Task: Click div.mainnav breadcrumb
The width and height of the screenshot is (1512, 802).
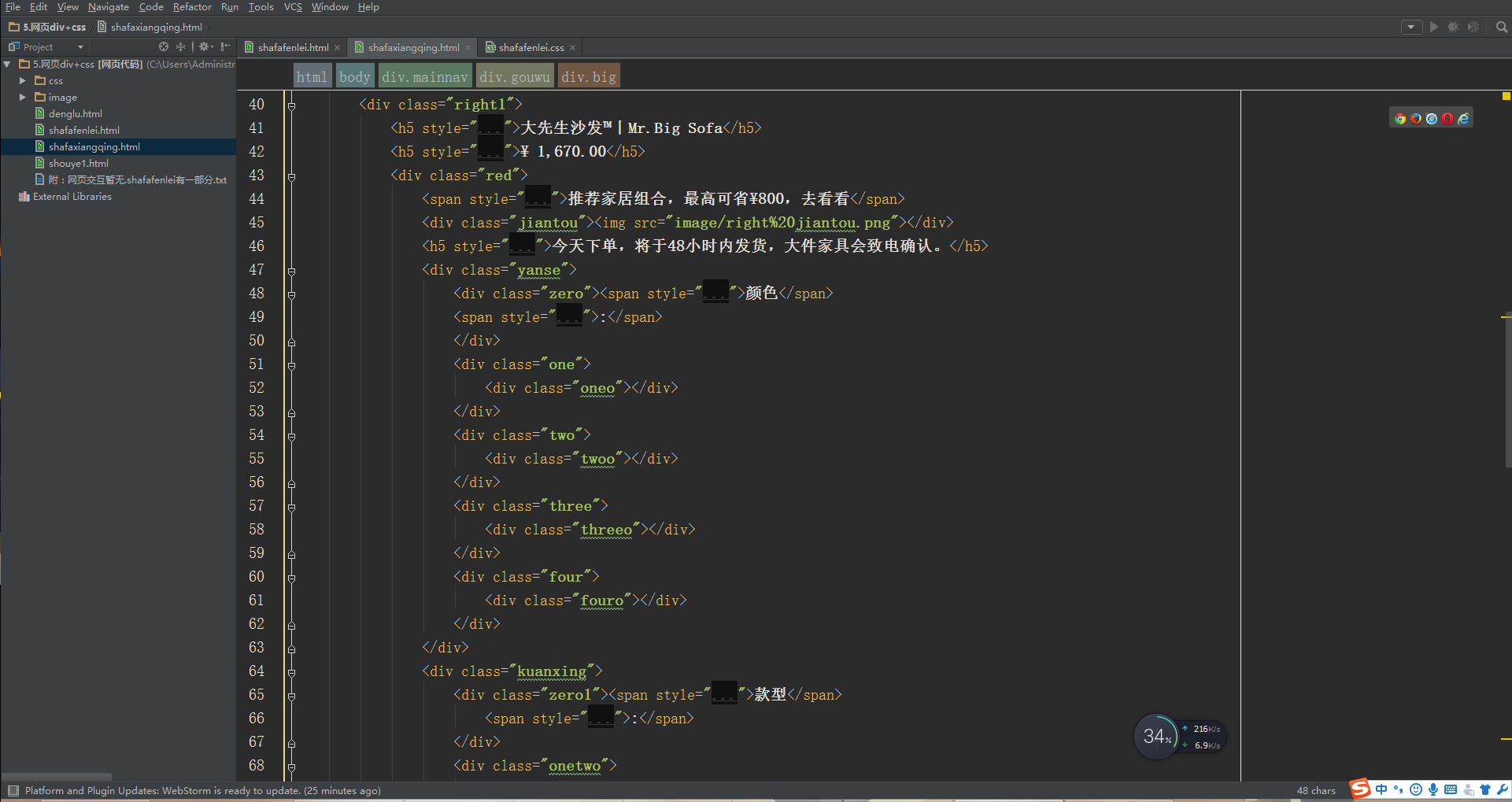Action: (425, 76)
